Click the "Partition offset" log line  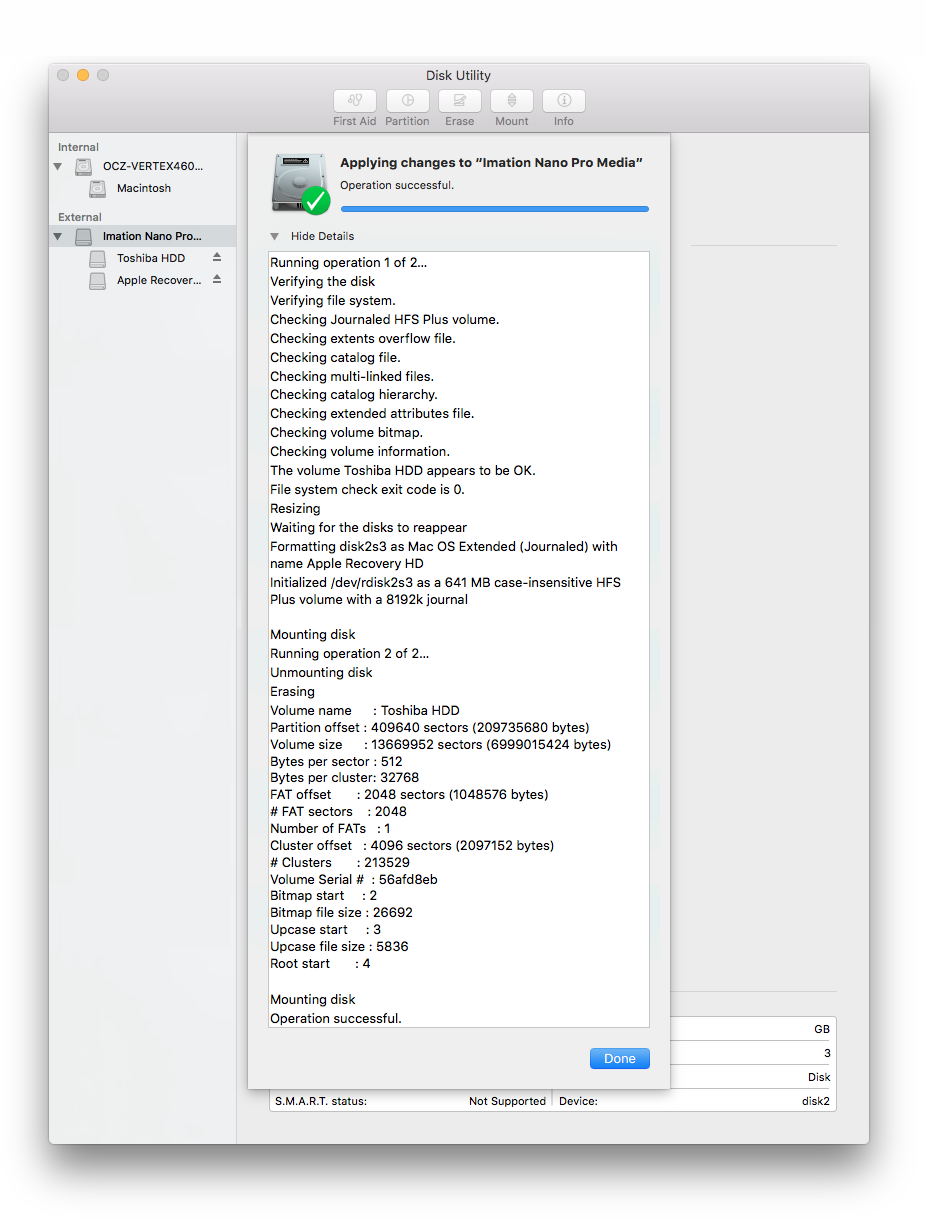coord(430,728)
